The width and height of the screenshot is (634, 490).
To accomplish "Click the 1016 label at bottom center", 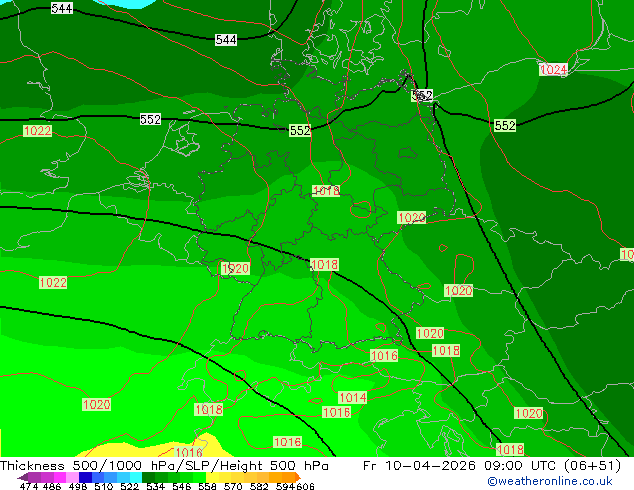I will pos(287,442).
